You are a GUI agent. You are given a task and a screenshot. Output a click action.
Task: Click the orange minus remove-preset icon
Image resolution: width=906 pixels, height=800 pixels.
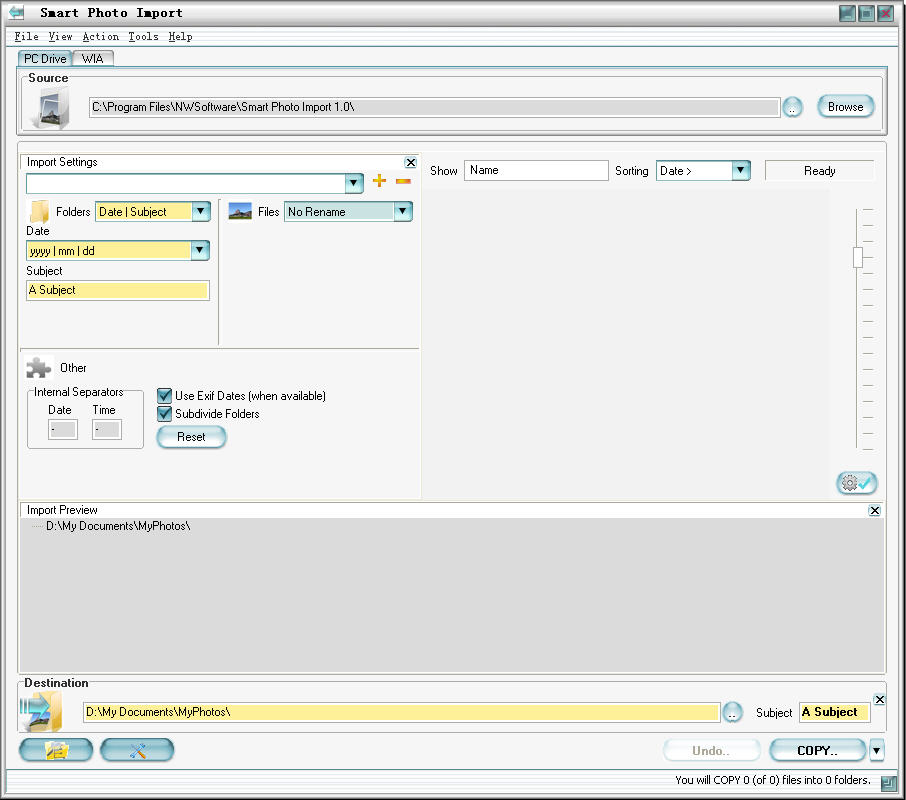coord(403,181)
